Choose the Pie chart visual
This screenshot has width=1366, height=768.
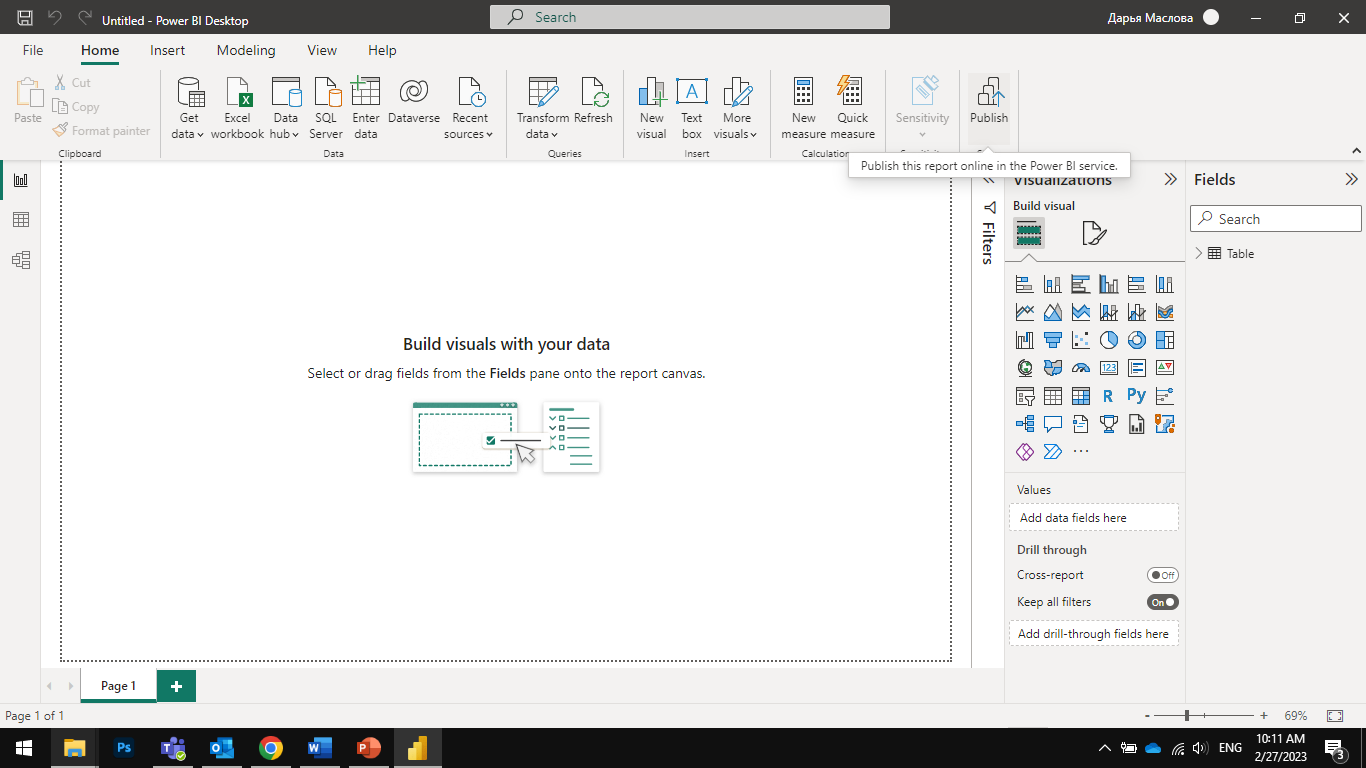tap(1108, 340)
